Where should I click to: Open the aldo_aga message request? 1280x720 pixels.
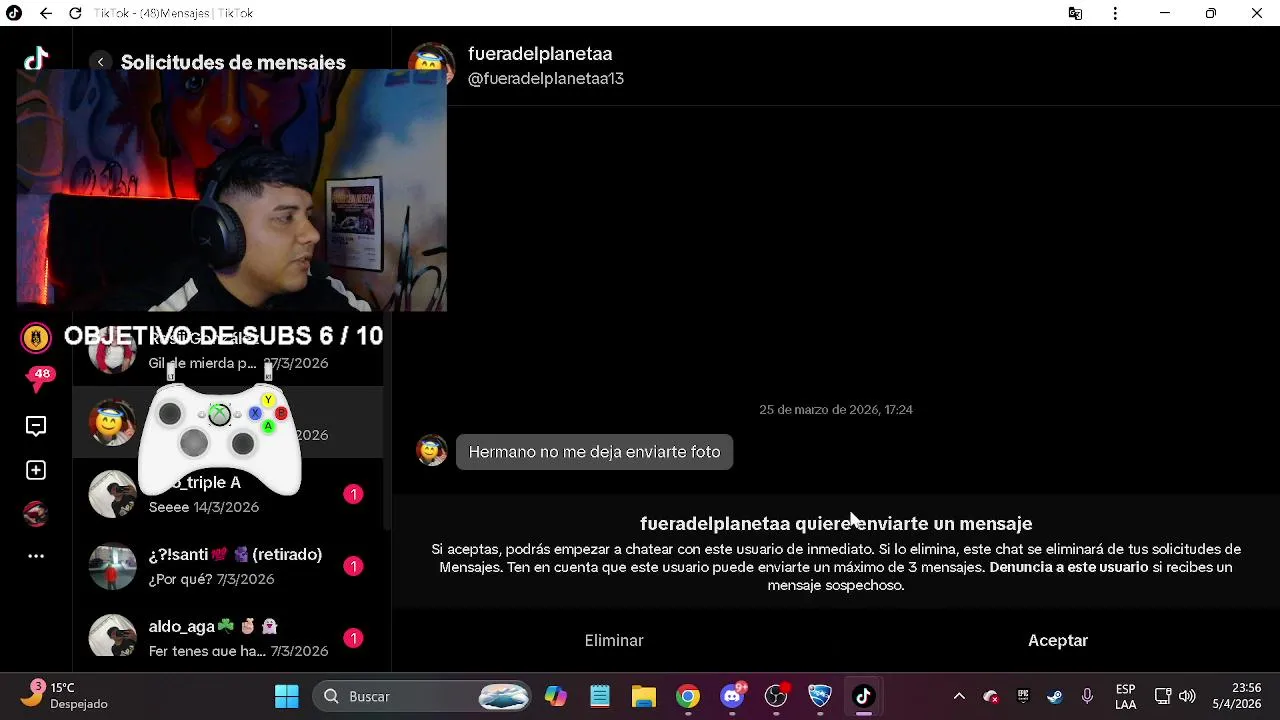coord(228,637)
